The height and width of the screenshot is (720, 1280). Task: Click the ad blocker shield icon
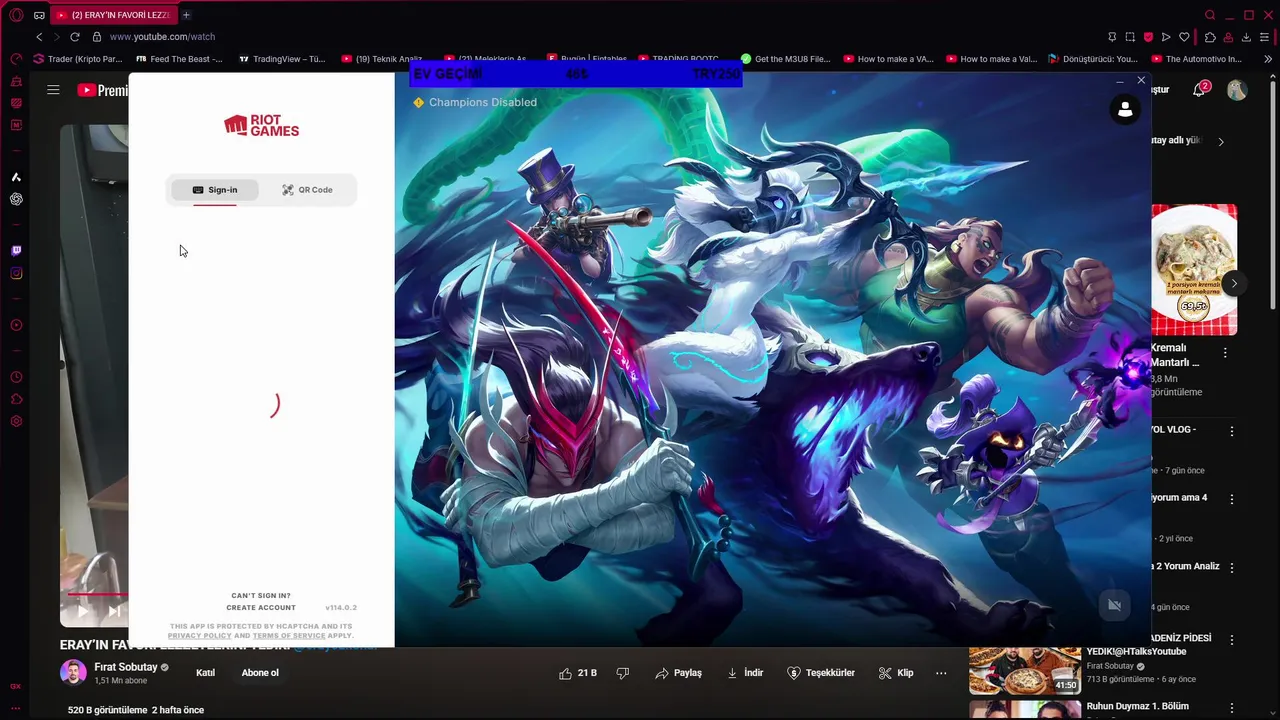[x=1148, y=37]
